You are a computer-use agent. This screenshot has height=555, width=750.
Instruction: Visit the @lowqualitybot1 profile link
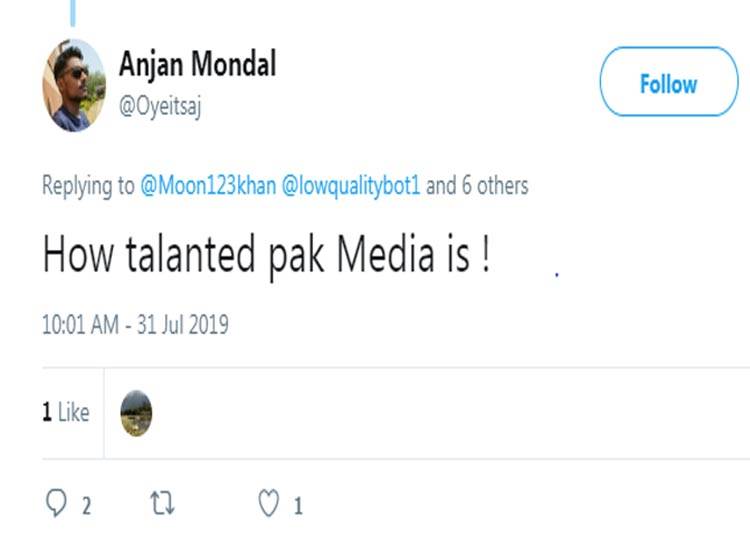click(352, 186)
